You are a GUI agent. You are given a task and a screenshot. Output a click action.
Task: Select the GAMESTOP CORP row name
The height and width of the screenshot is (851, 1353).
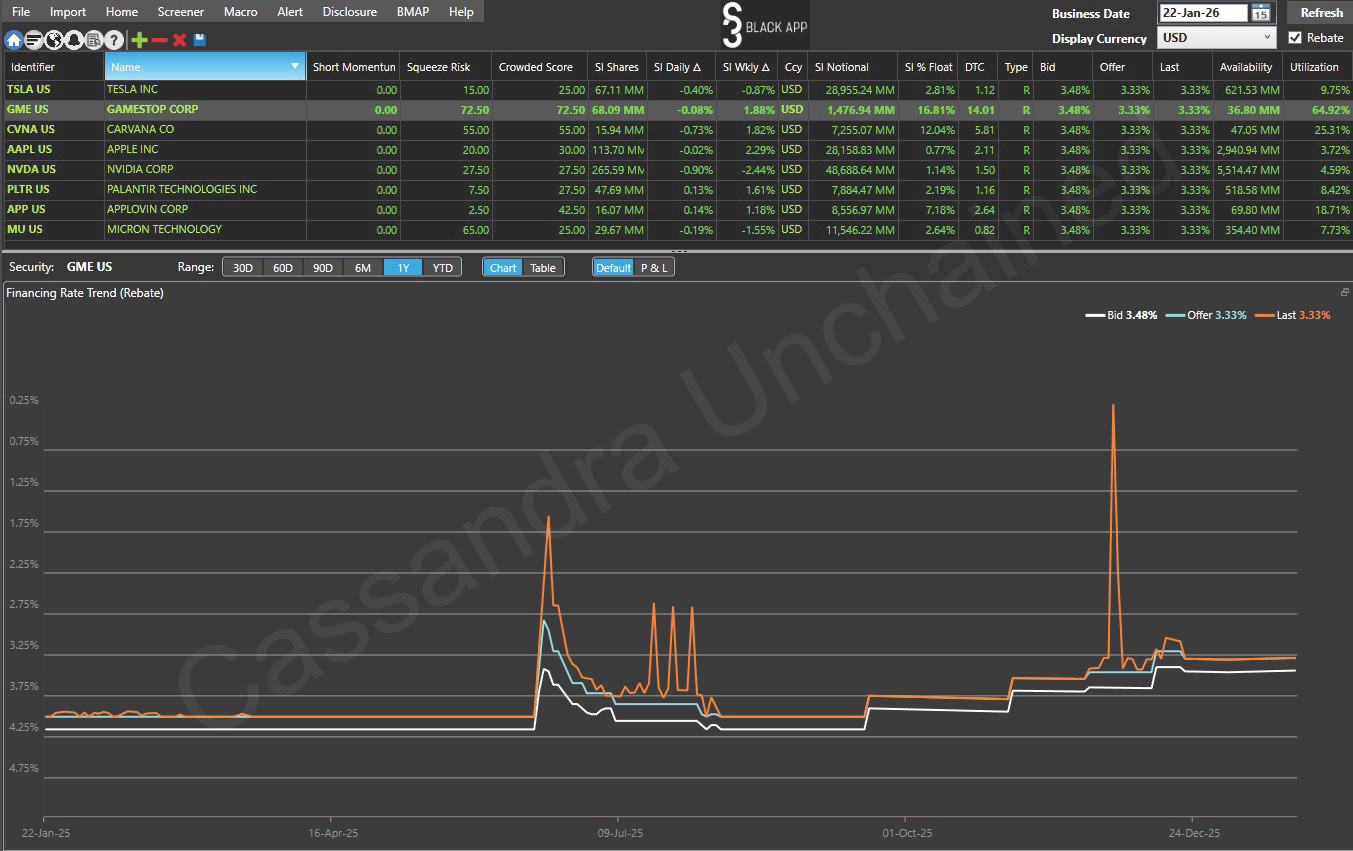(x=152, y=109)
